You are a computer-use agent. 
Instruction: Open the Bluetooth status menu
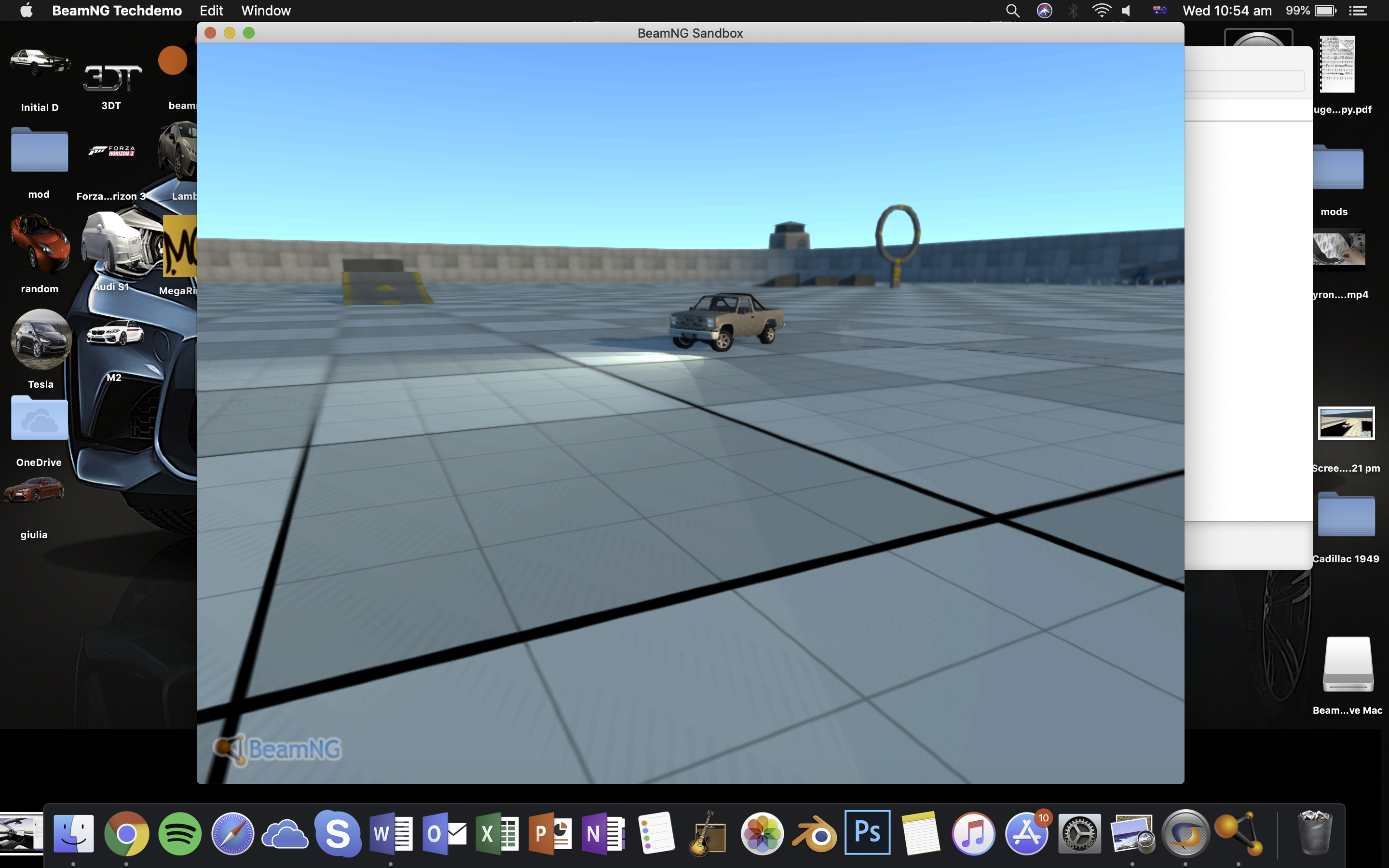click(1073, 10)
